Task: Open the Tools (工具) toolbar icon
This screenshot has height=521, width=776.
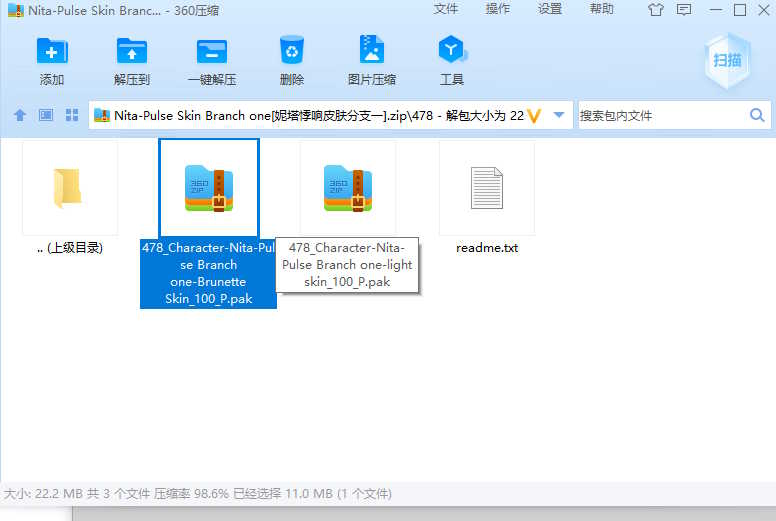Action: coord(452,51)
